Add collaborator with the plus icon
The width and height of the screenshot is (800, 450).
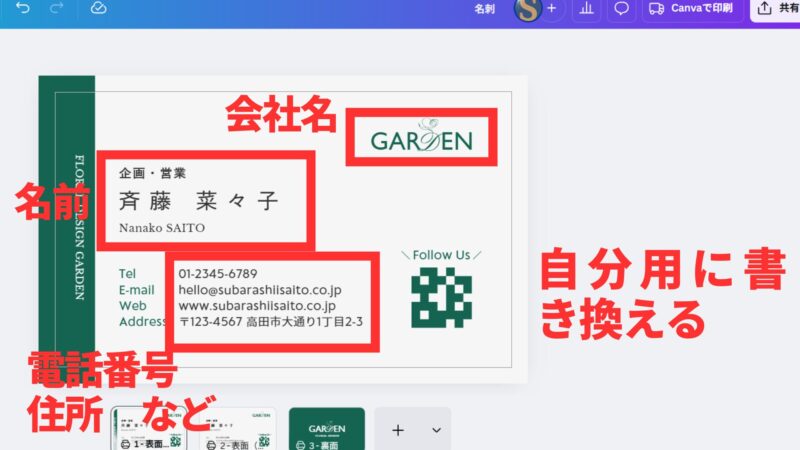pos(552,8)
